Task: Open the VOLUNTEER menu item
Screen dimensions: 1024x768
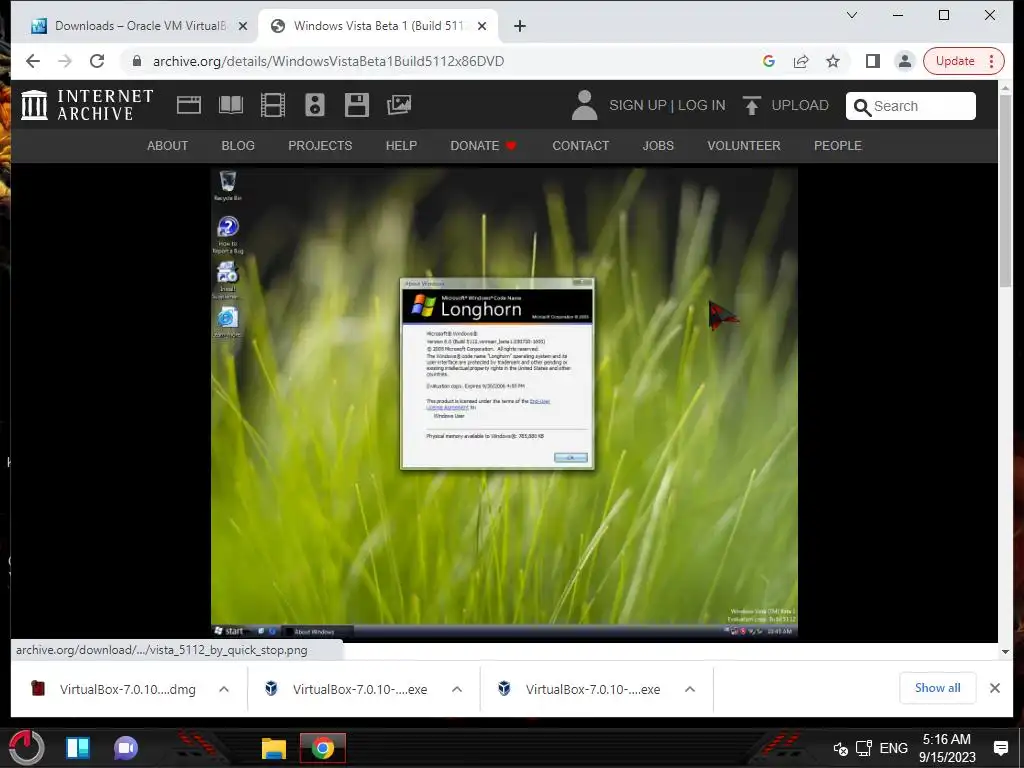Action: pyautogui.click(x=744, y=146)
